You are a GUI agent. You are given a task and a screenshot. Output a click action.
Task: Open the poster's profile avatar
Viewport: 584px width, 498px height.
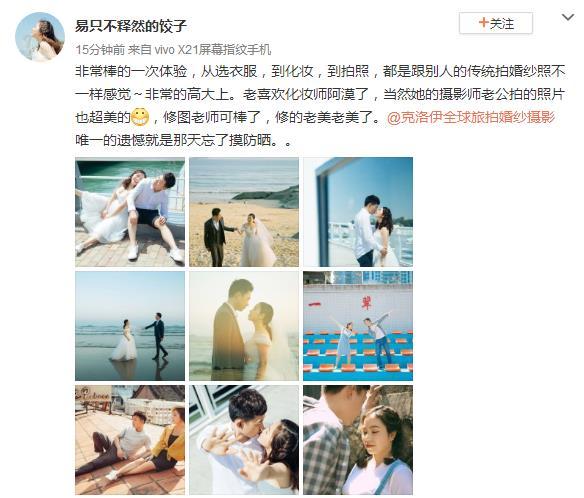[39, 37]
